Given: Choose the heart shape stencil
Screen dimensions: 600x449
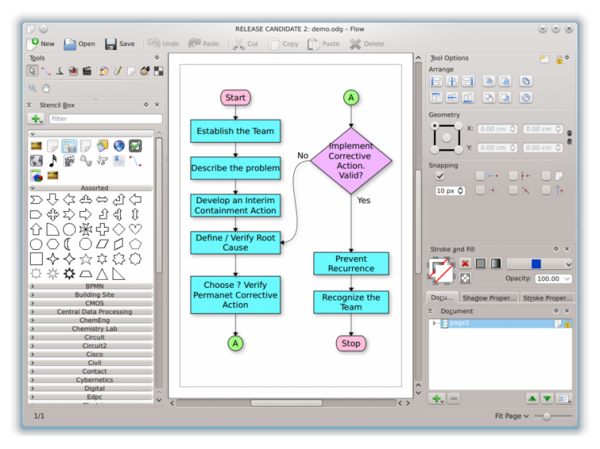Looking at the screenshot, I should click(x=135, y=229).
